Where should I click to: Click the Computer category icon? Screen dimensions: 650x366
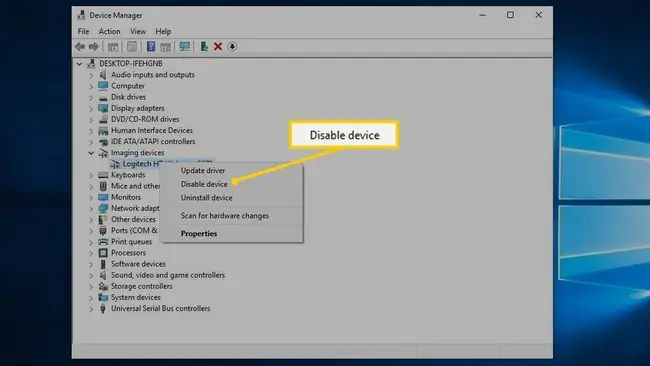(103, 86)
